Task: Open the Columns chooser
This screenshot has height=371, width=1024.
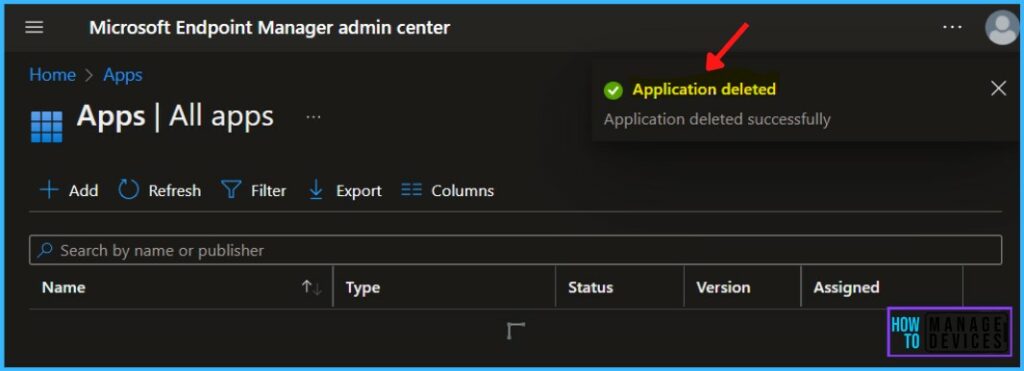Action: tap(447, 191)
